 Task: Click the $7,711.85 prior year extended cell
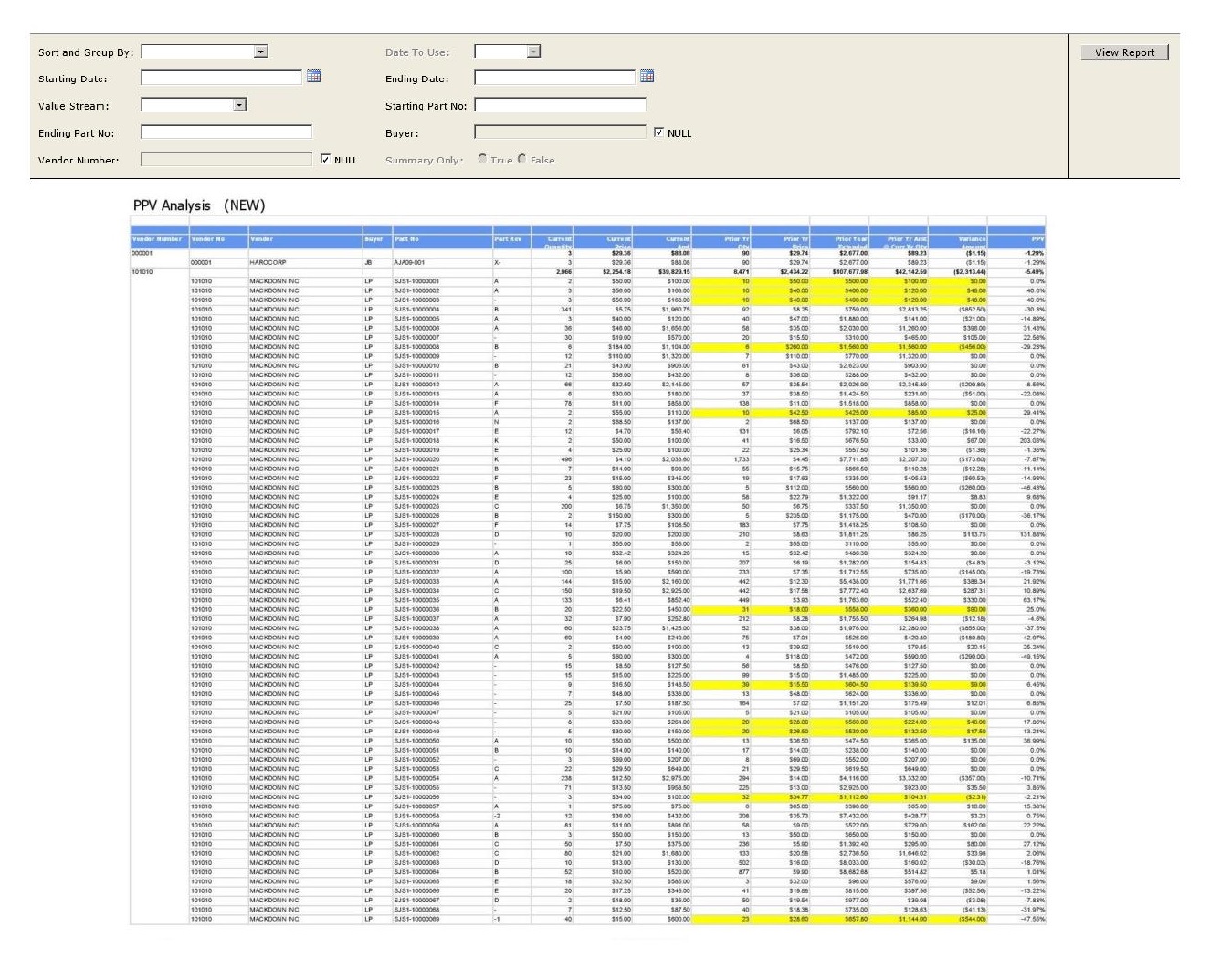(855, 459)
